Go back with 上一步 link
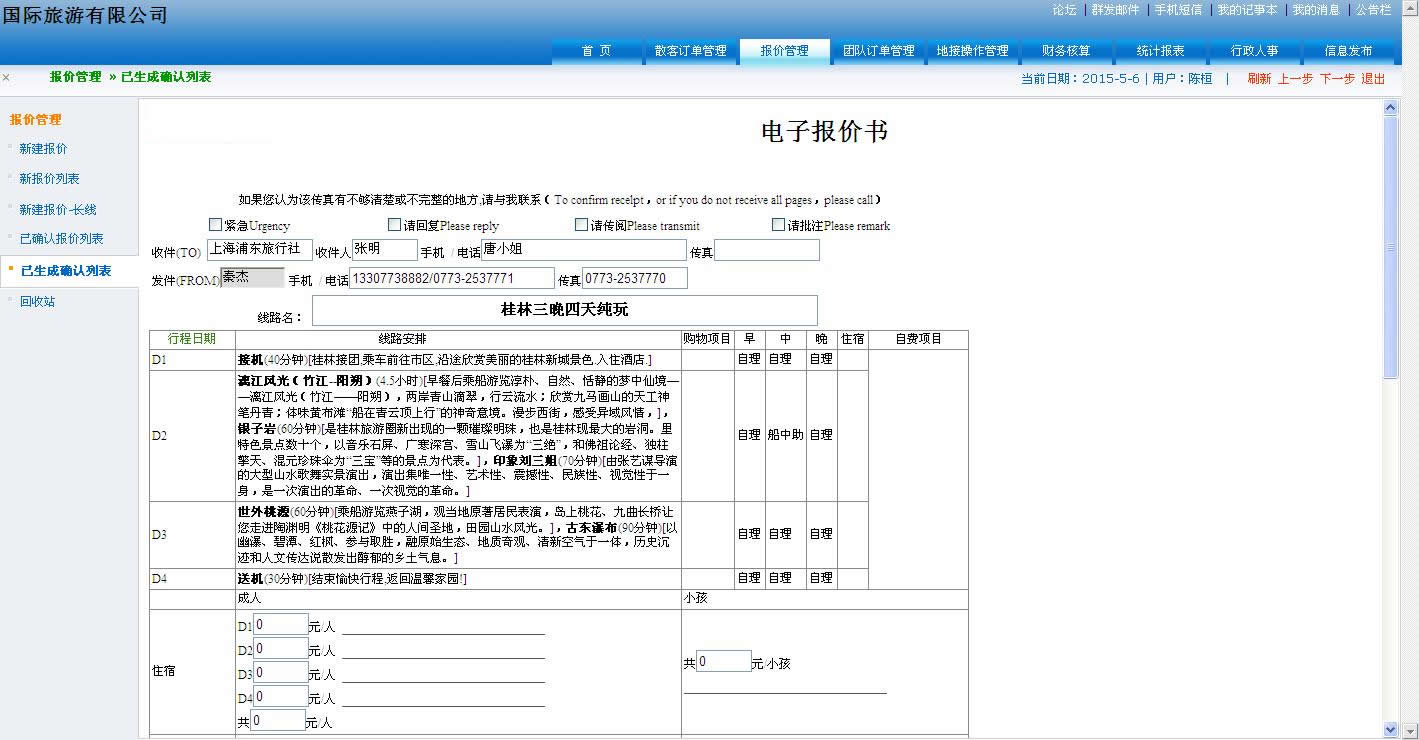Image resolution: width=1419 pixels, height=740 pixels. coord(1295,79)
